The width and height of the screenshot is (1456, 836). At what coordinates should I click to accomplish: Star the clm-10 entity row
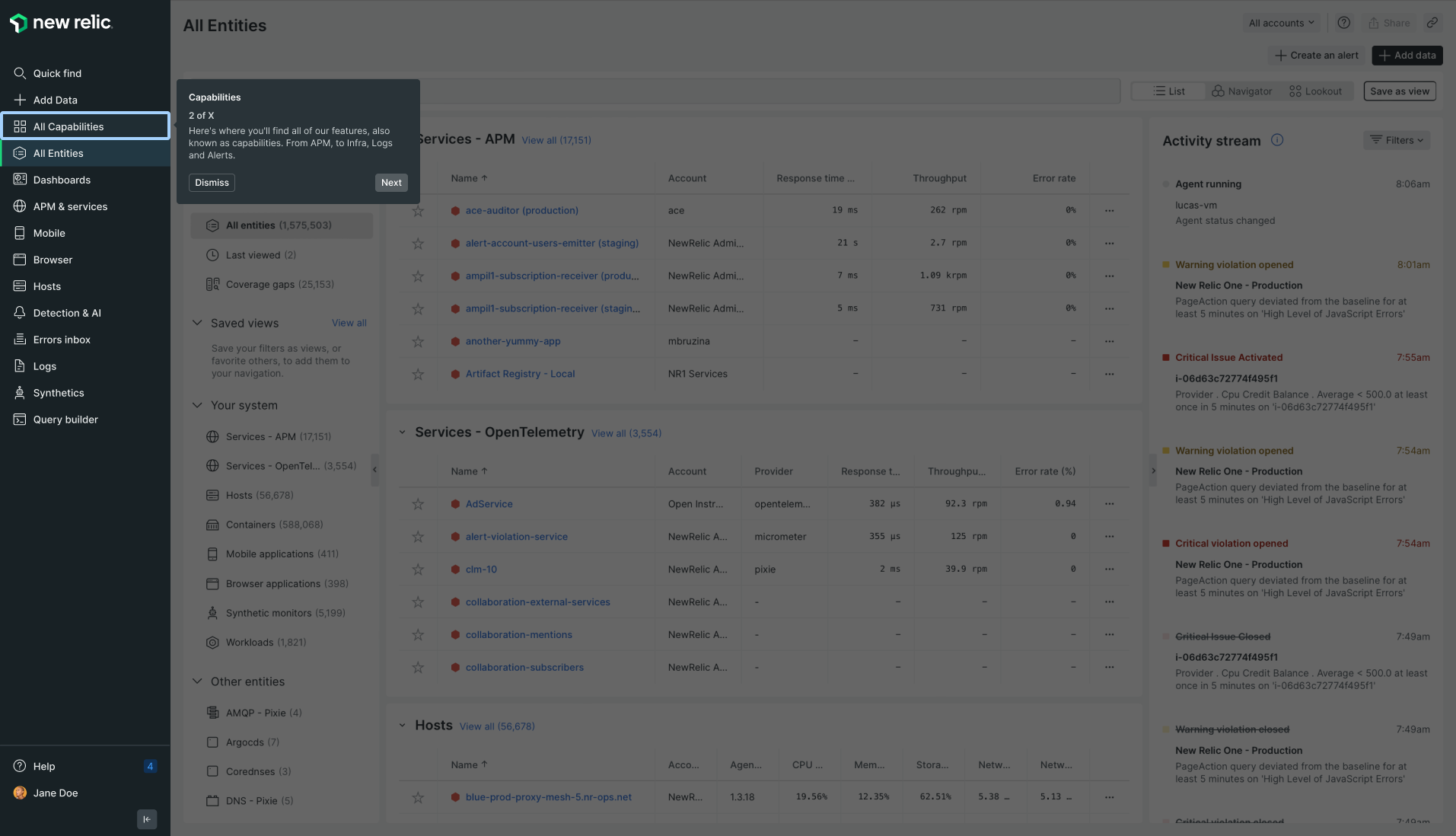pos(418,570)
